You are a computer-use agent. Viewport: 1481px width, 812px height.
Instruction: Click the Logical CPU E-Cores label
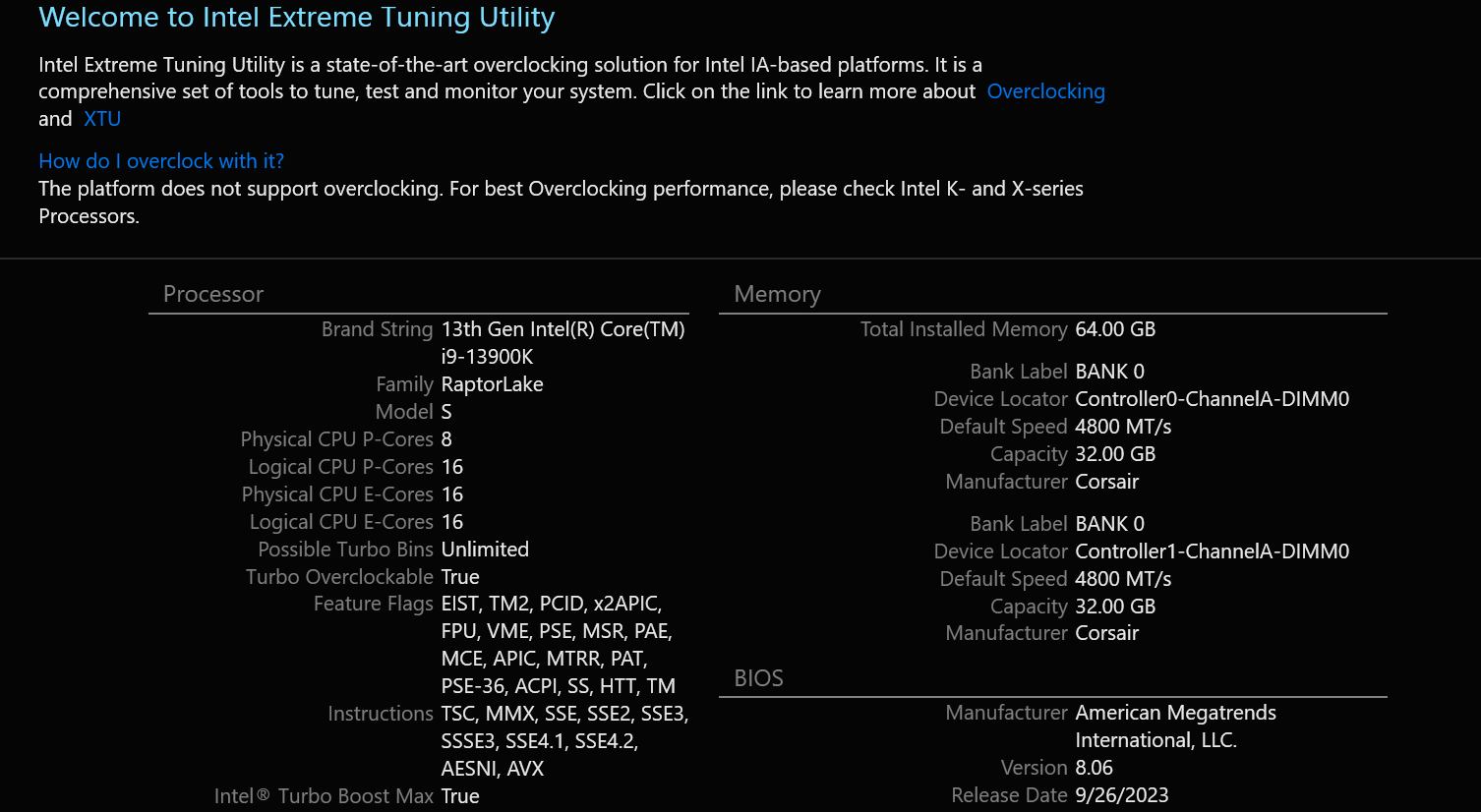[341, 522]
